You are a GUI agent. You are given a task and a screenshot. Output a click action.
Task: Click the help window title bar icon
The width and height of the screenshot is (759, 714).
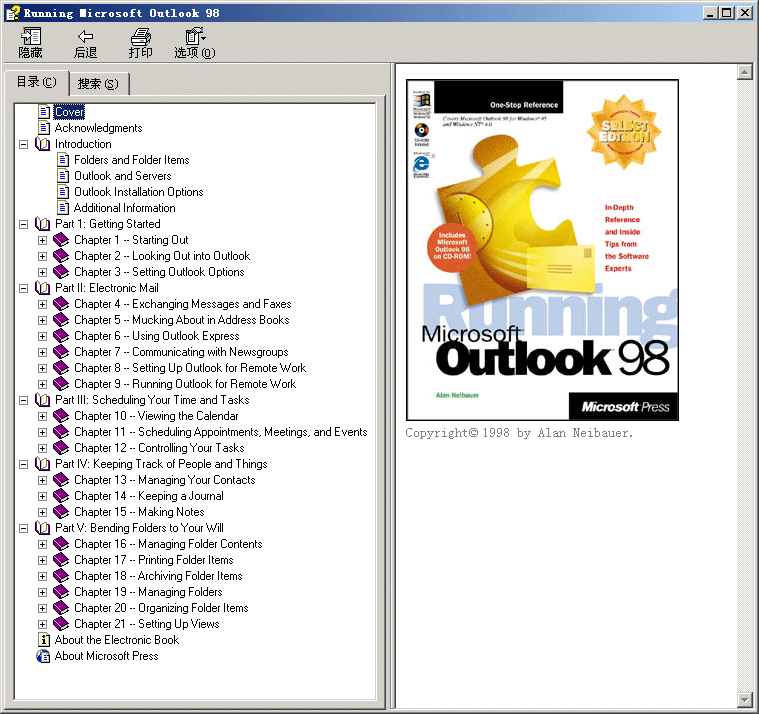point(13,13)
